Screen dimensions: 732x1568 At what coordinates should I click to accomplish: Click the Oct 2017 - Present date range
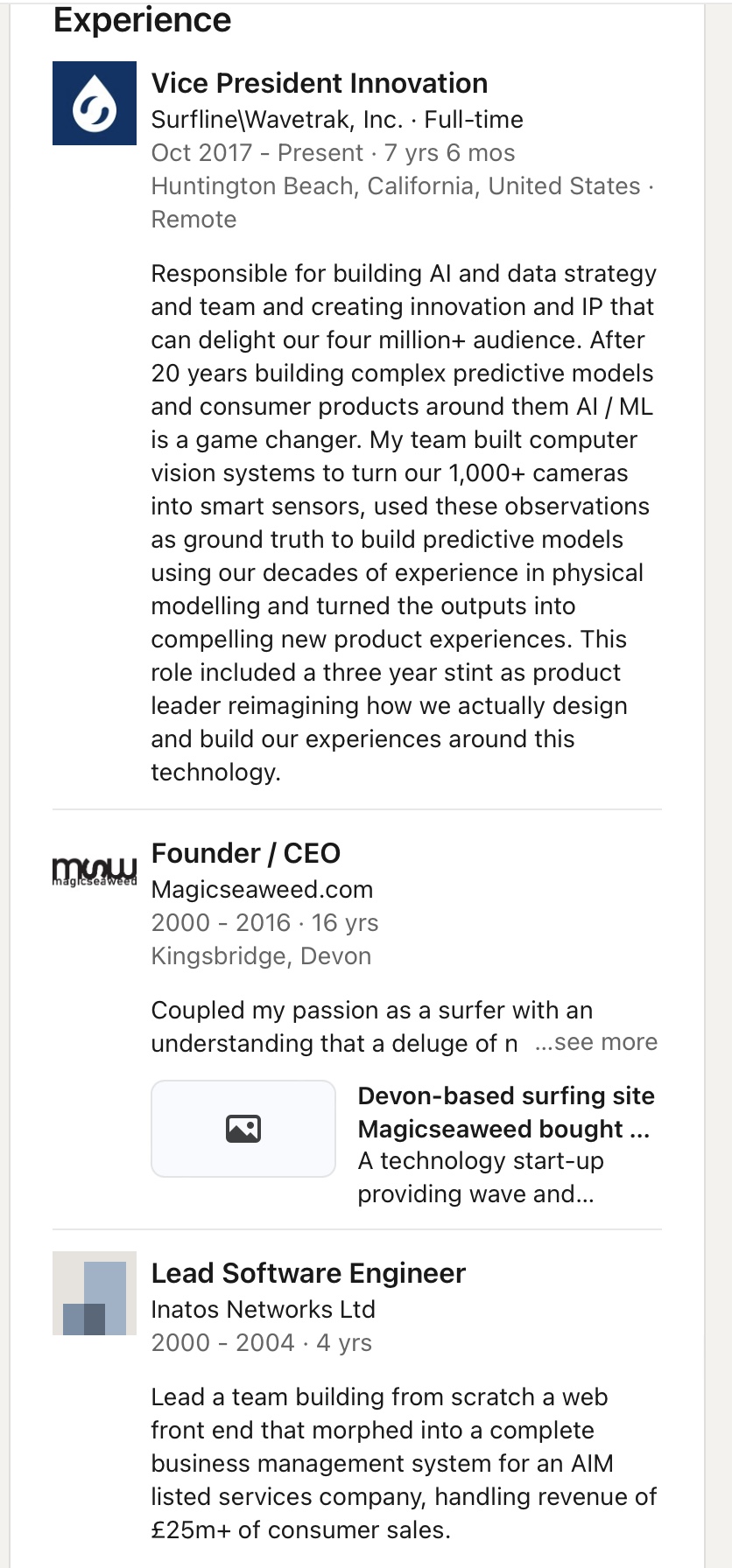tap(257, 153)
